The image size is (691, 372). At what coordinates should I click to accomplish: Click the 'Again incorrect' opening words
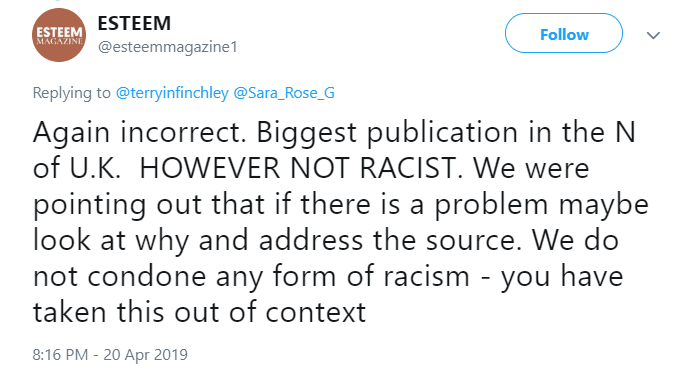point(139,132)
